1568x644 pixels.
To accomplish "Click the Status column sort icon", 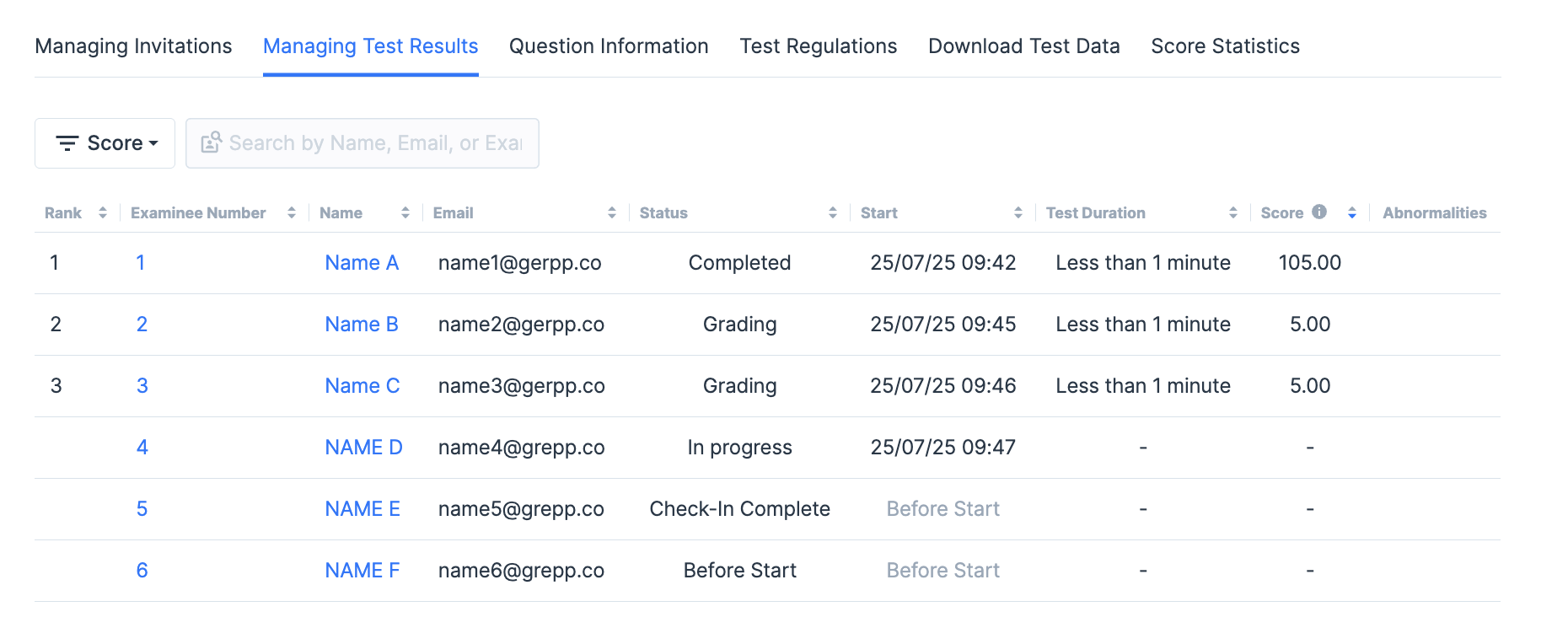I will (833, 213).
